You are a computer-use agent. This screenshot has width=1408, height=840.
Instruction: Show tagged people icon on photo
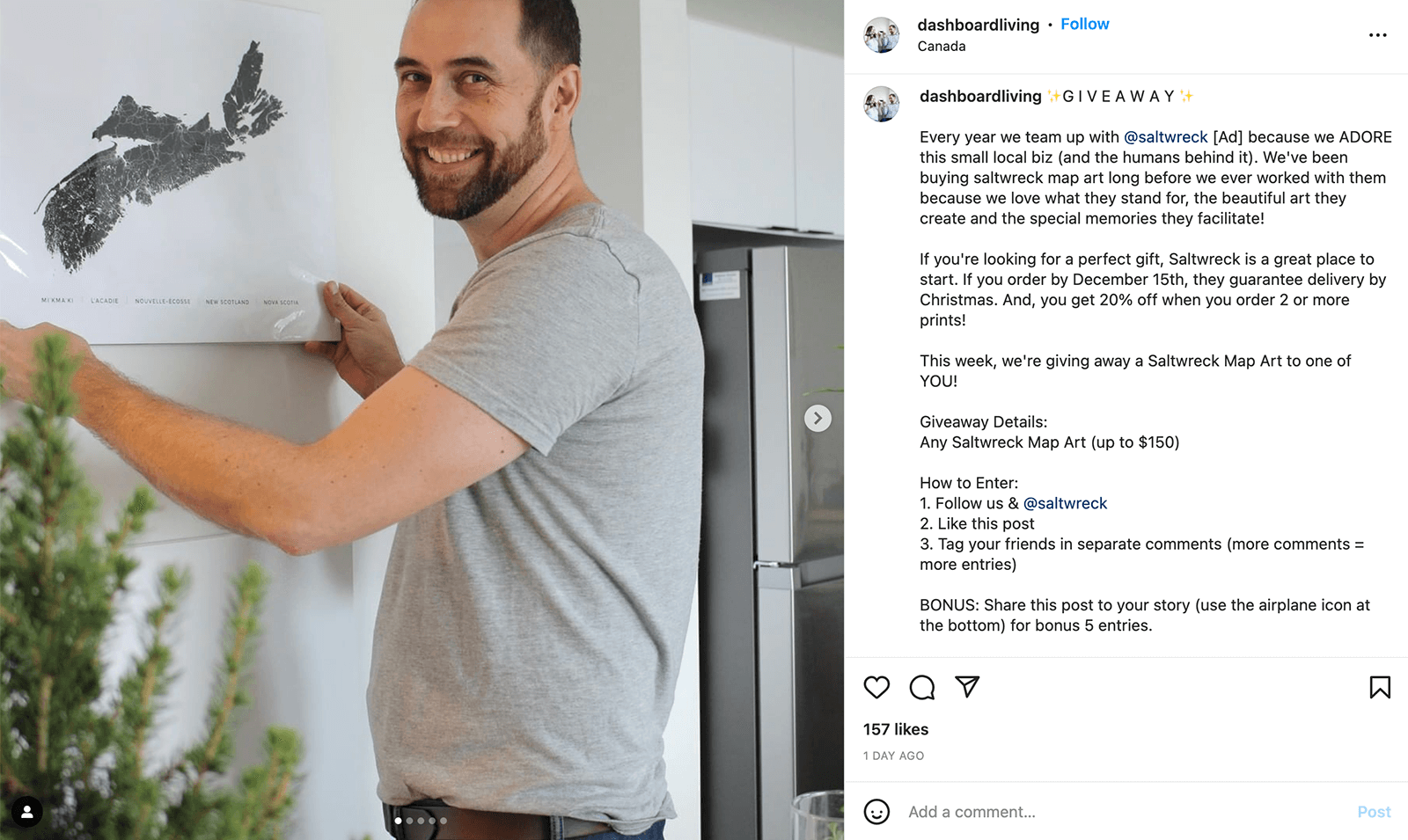point(27,811)
